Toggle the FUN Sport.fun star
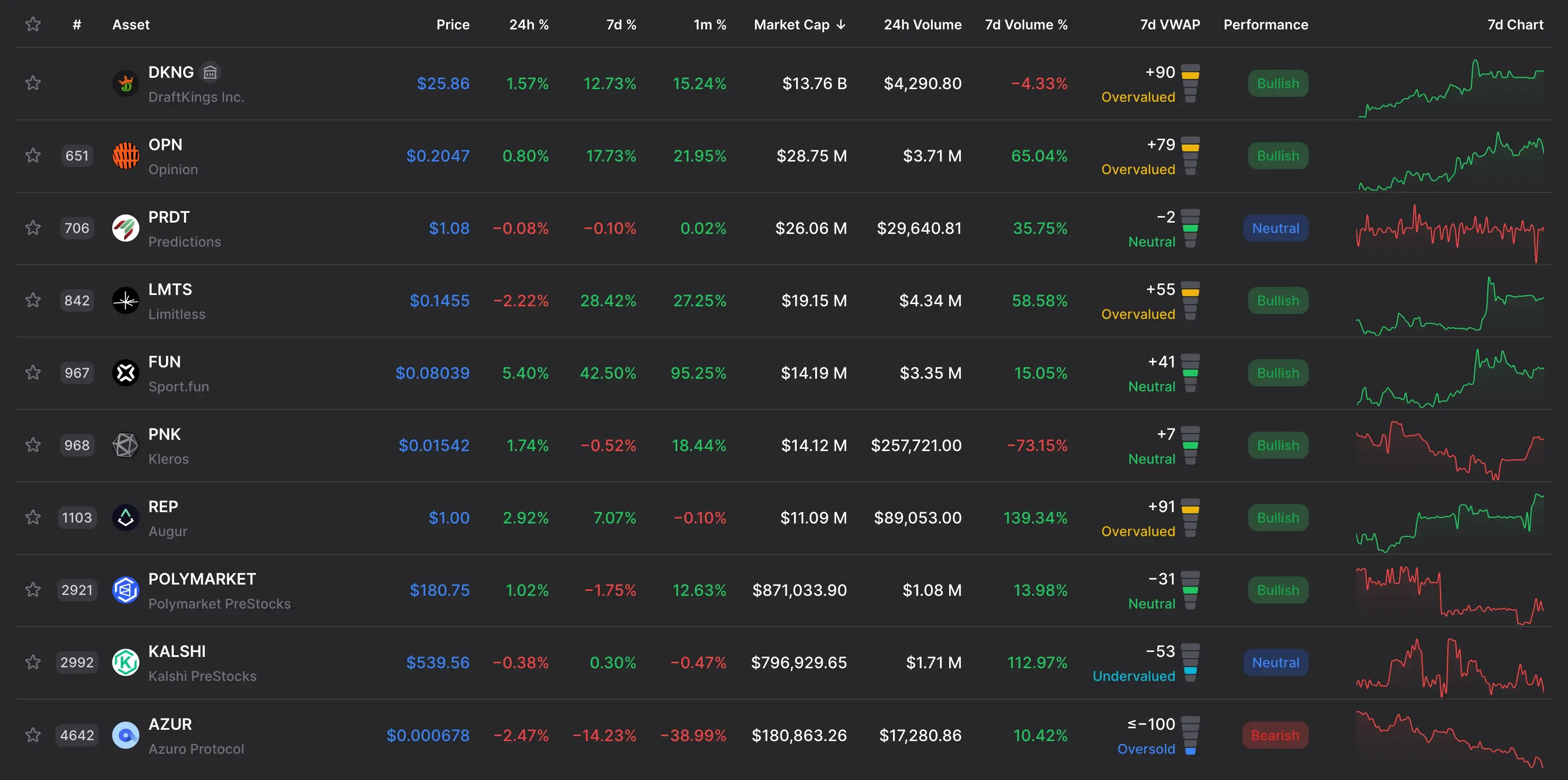 point(33,373)
